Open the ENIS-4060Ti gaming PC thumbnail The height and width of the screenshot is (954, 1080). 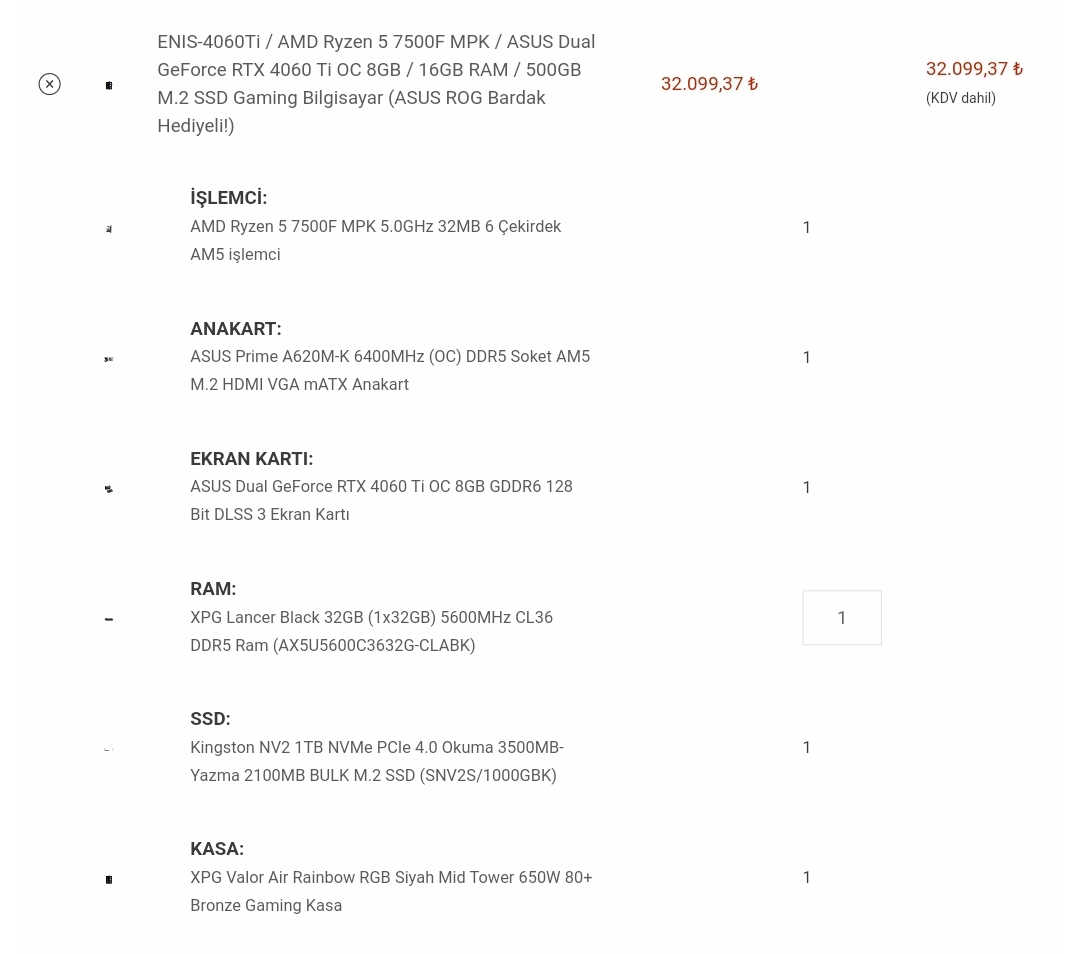pos(109,85)
